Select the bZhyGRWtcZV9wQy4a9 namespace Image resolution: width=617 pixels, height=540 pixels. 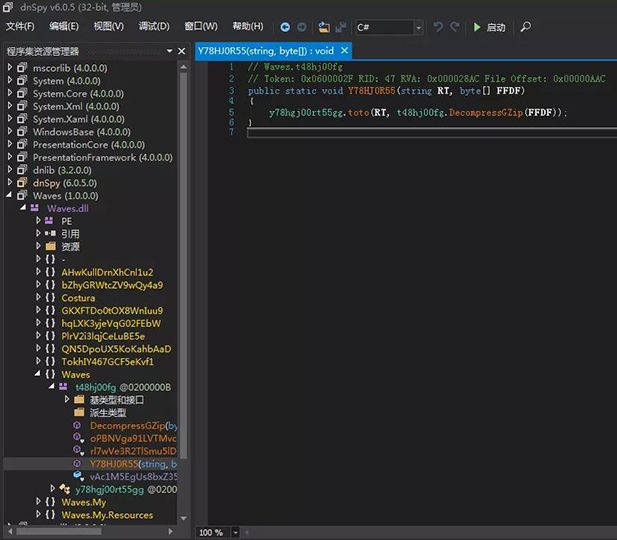[x=112, y=285]
